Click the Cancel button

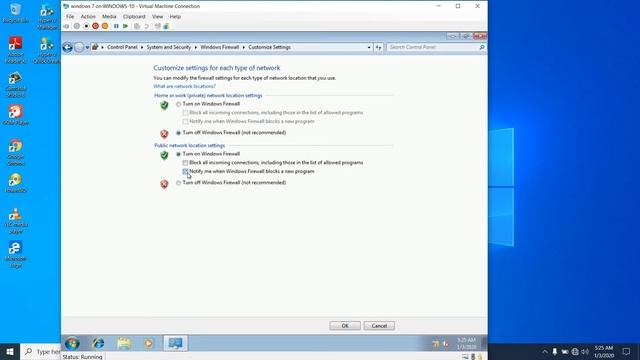(x=379, y=326)
